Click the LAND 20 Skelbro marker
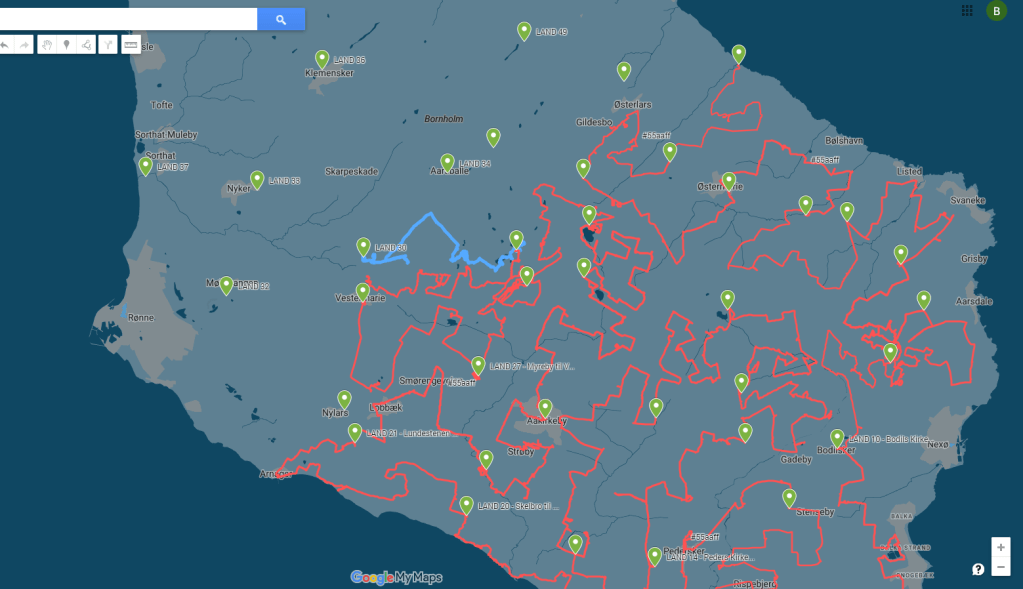This screenshot has width=1023, height=589. pos(466,504)
